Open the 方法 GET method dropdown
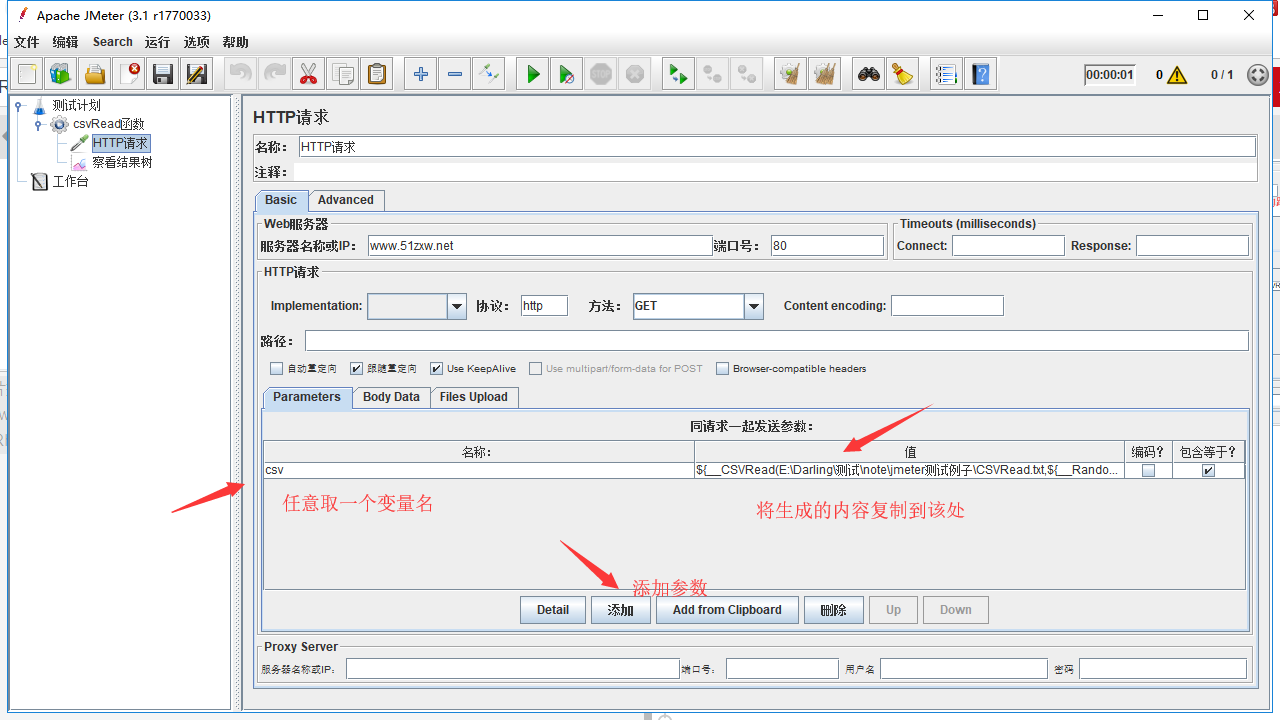 pyautogui.click(x=754, y=306)
